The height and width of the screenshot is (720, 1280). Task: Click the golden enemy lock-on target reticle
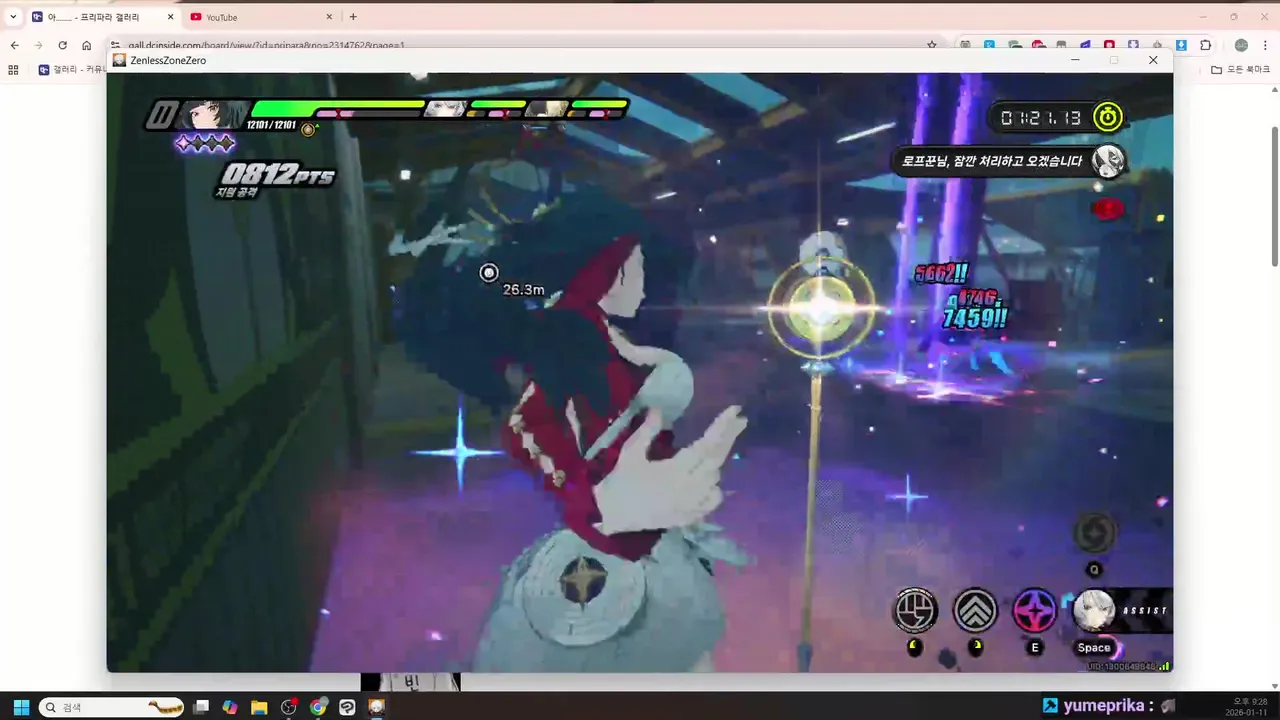click(821, 308)
